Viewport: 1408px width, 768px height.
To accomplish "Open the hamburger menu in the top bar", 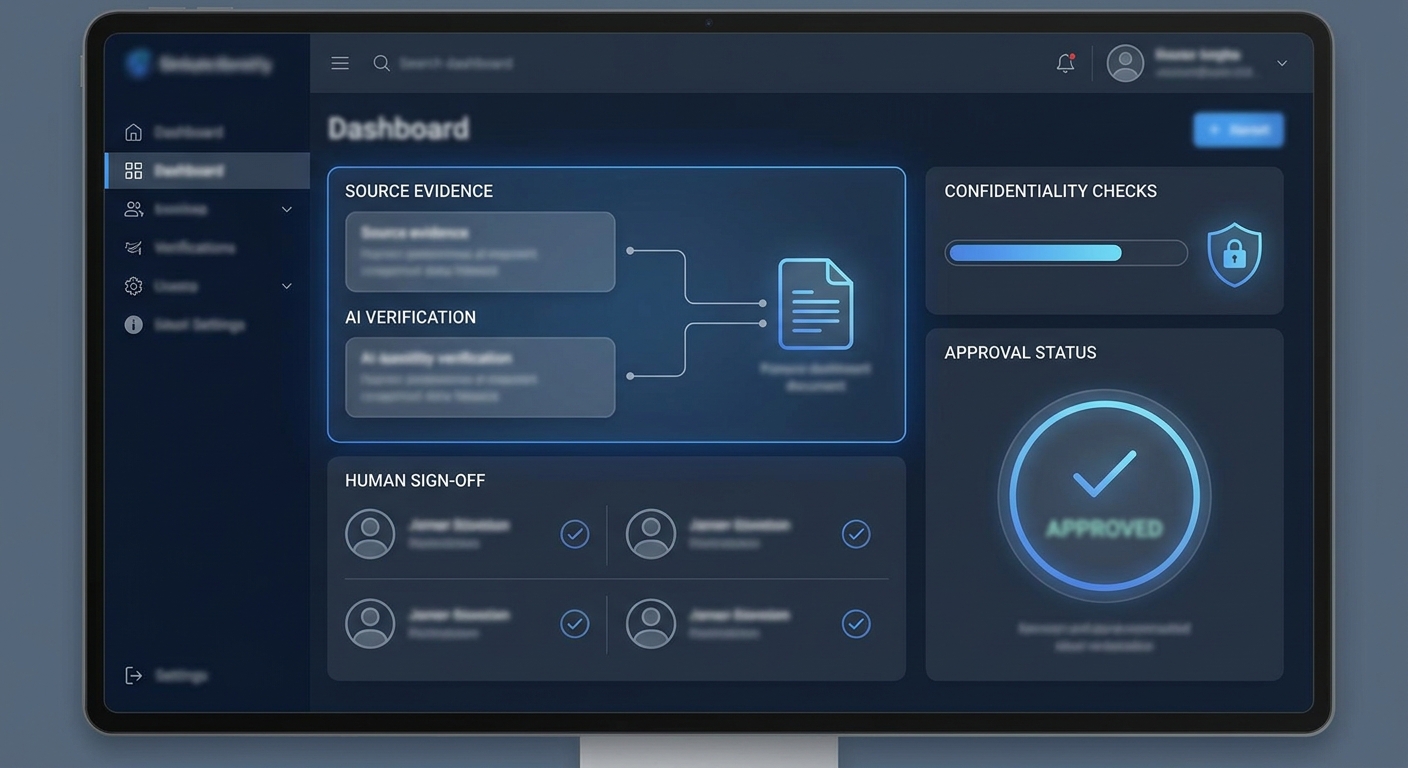I will (x=340, y=63).
